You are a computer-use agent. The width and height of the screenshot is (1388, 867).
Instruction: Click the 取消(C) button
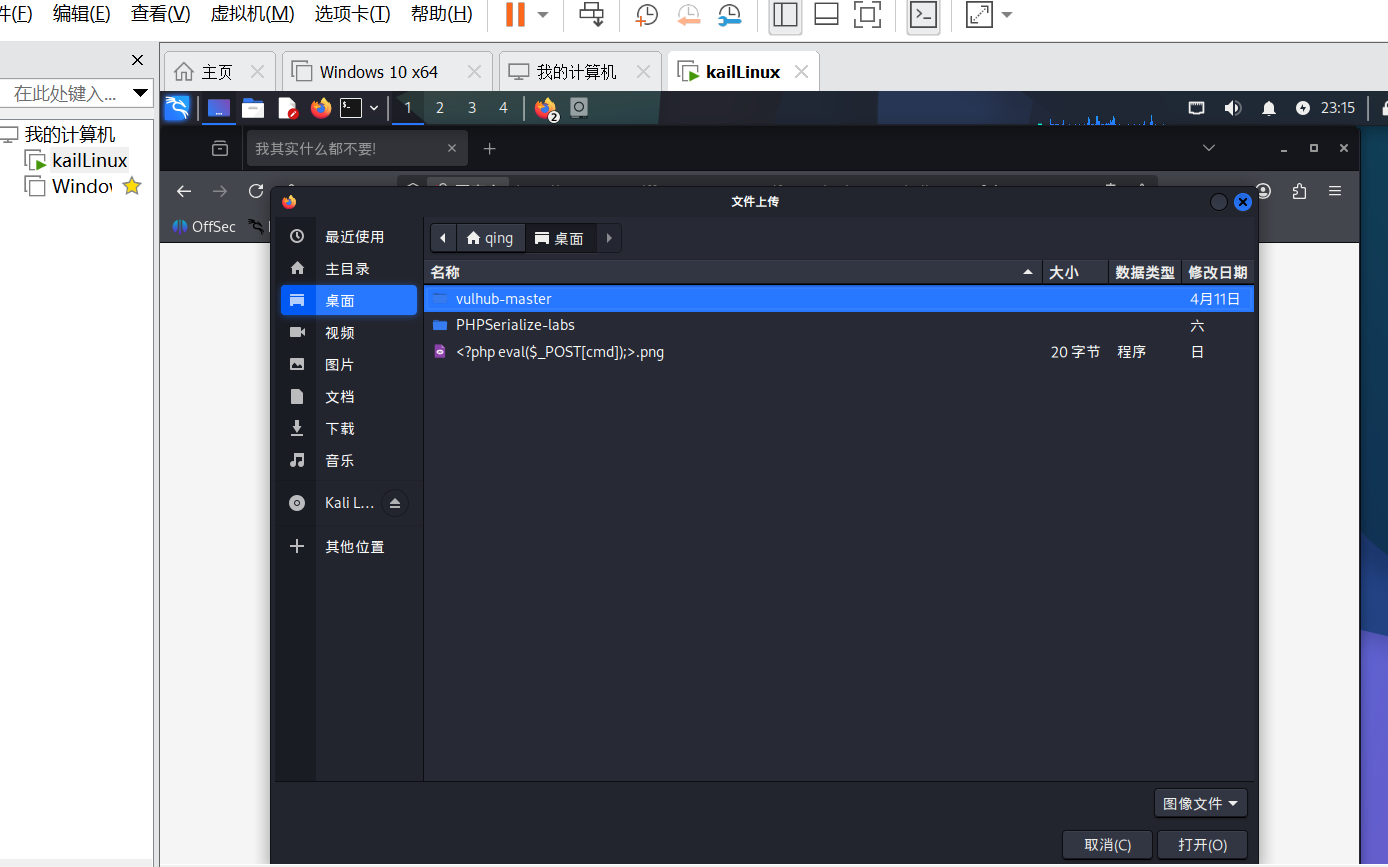click(x=1108, y=845)
